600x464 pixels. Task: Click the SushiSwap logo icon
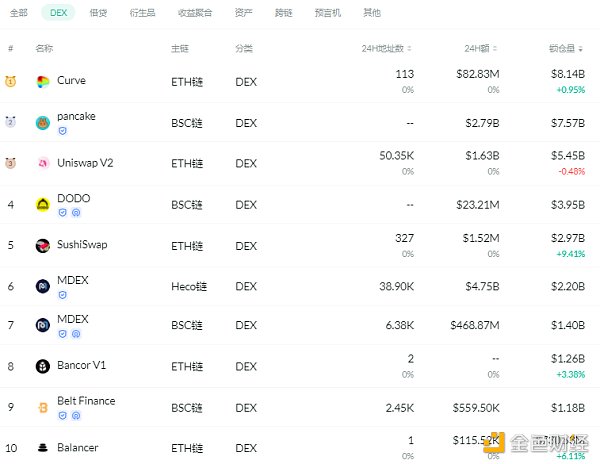point(42,246)
